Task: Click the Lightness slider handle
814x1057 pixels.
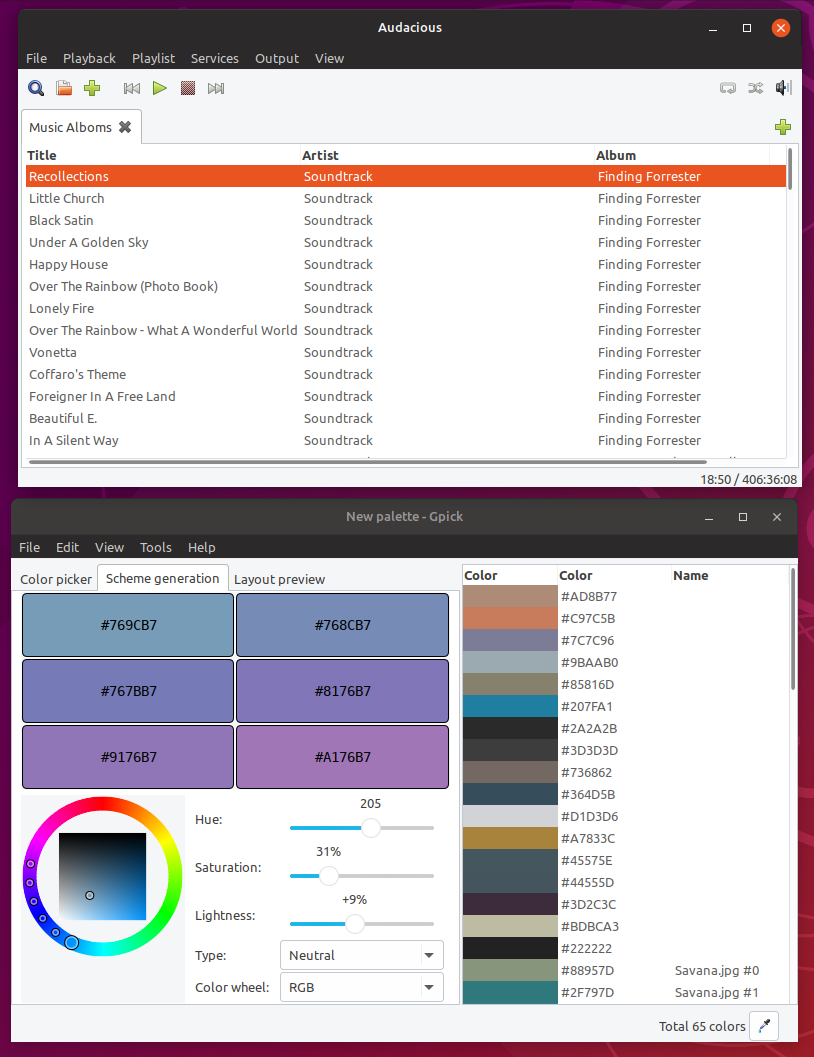Action: click(354, 924)
